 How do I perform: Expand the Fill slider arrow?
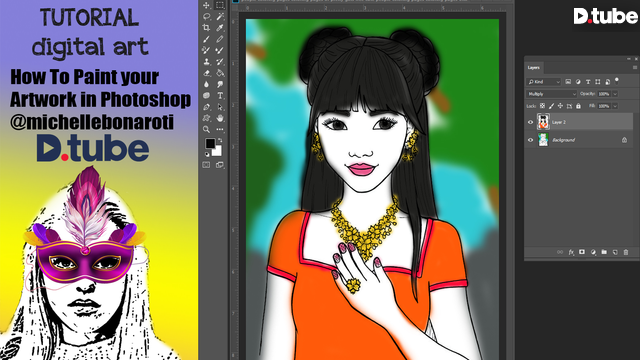pyautogui.click(x=615, y=106)
